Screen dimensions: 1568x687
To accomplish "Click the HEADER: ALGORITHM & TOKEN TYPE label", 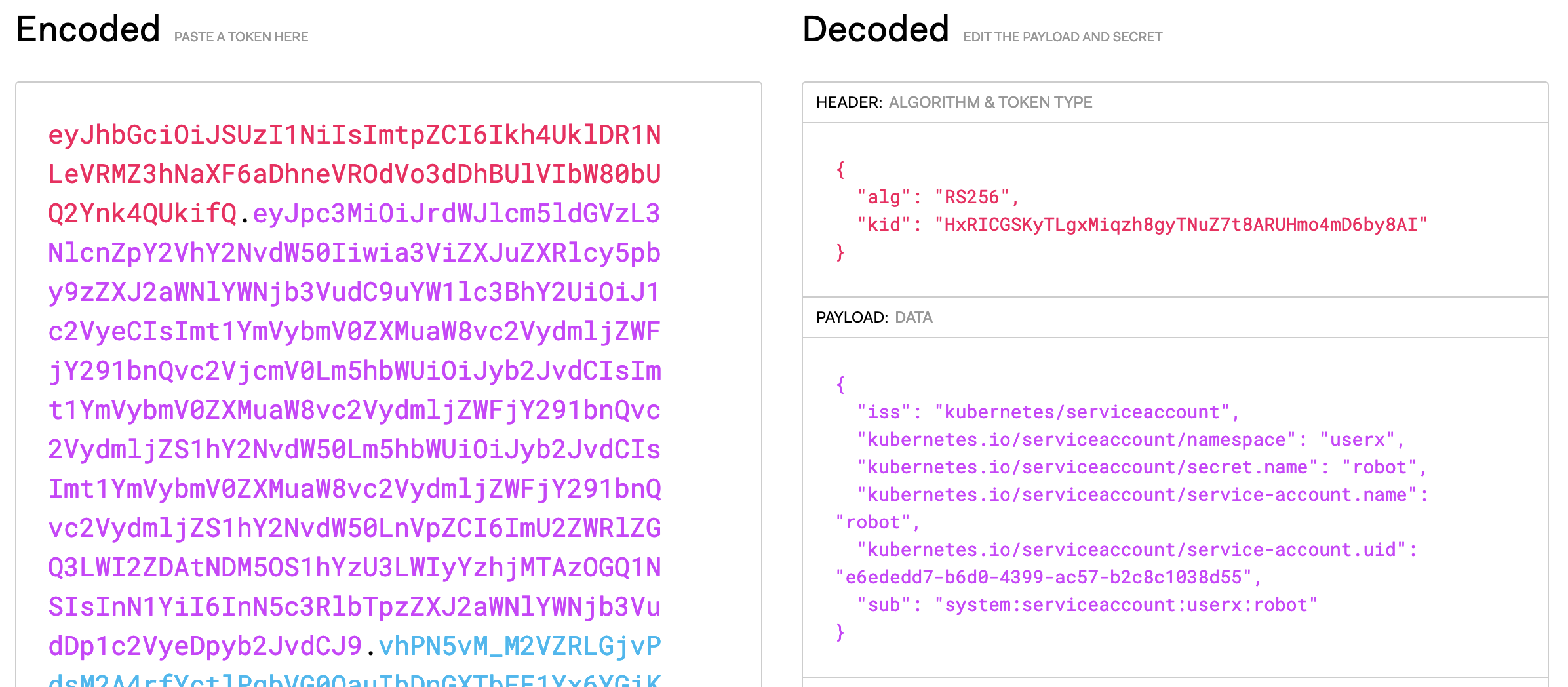I will pos(954,102).
